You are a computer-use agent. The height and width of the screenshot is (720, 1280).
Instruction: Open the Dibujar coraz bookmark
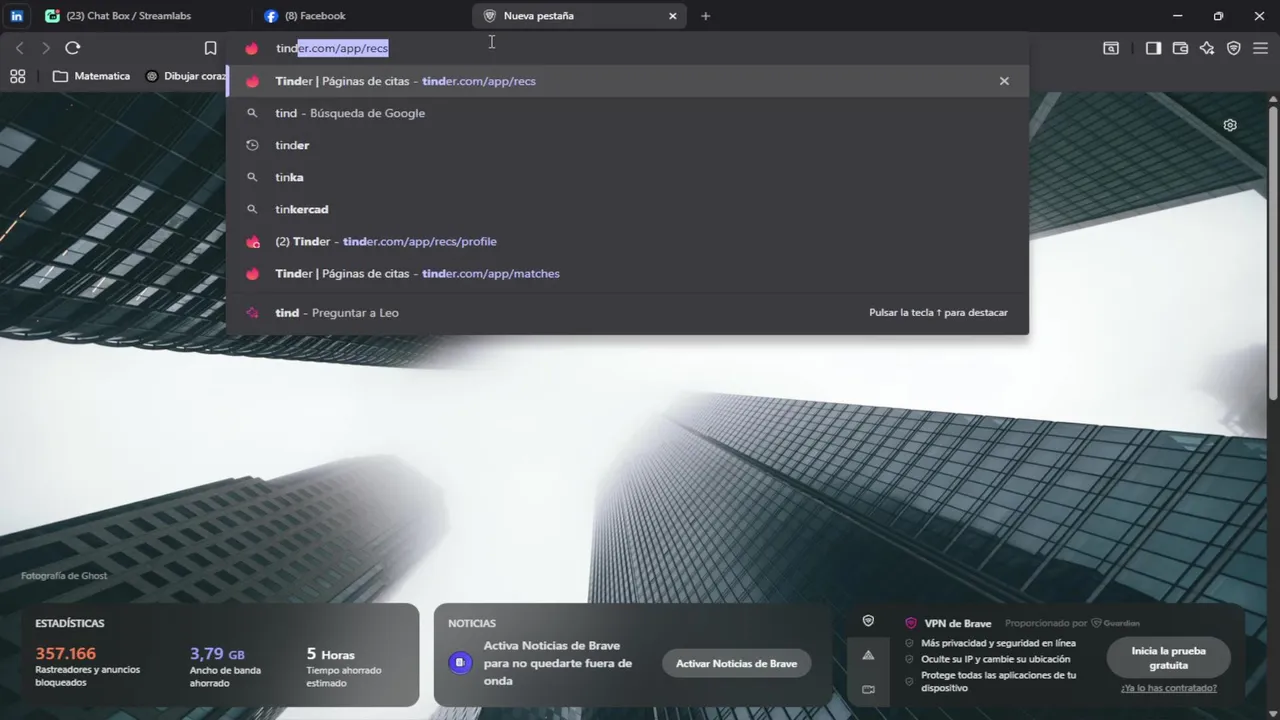click(185, 76)
